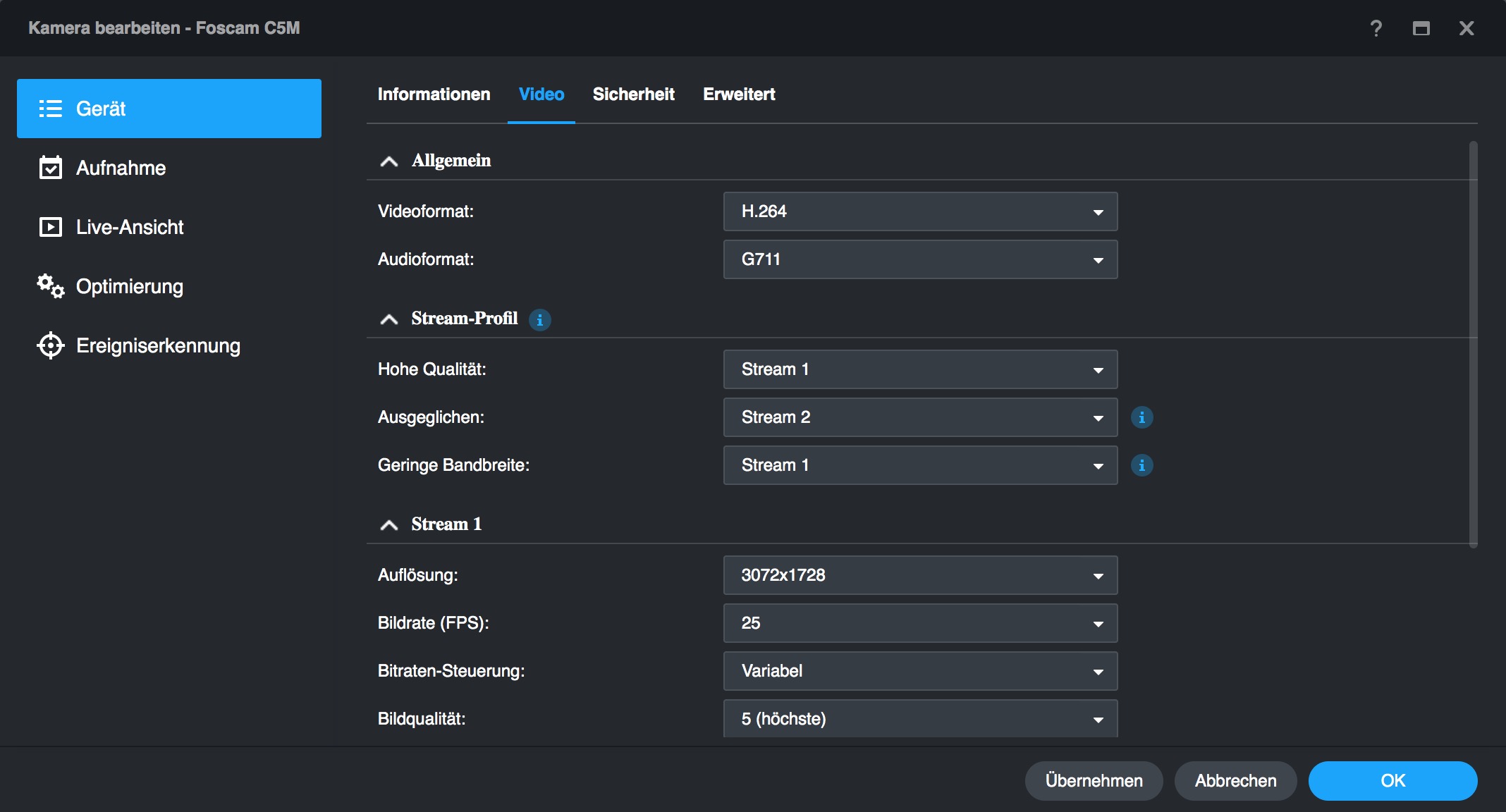Open the Auflösung 3072x1728 dropdown

(920, 575)
